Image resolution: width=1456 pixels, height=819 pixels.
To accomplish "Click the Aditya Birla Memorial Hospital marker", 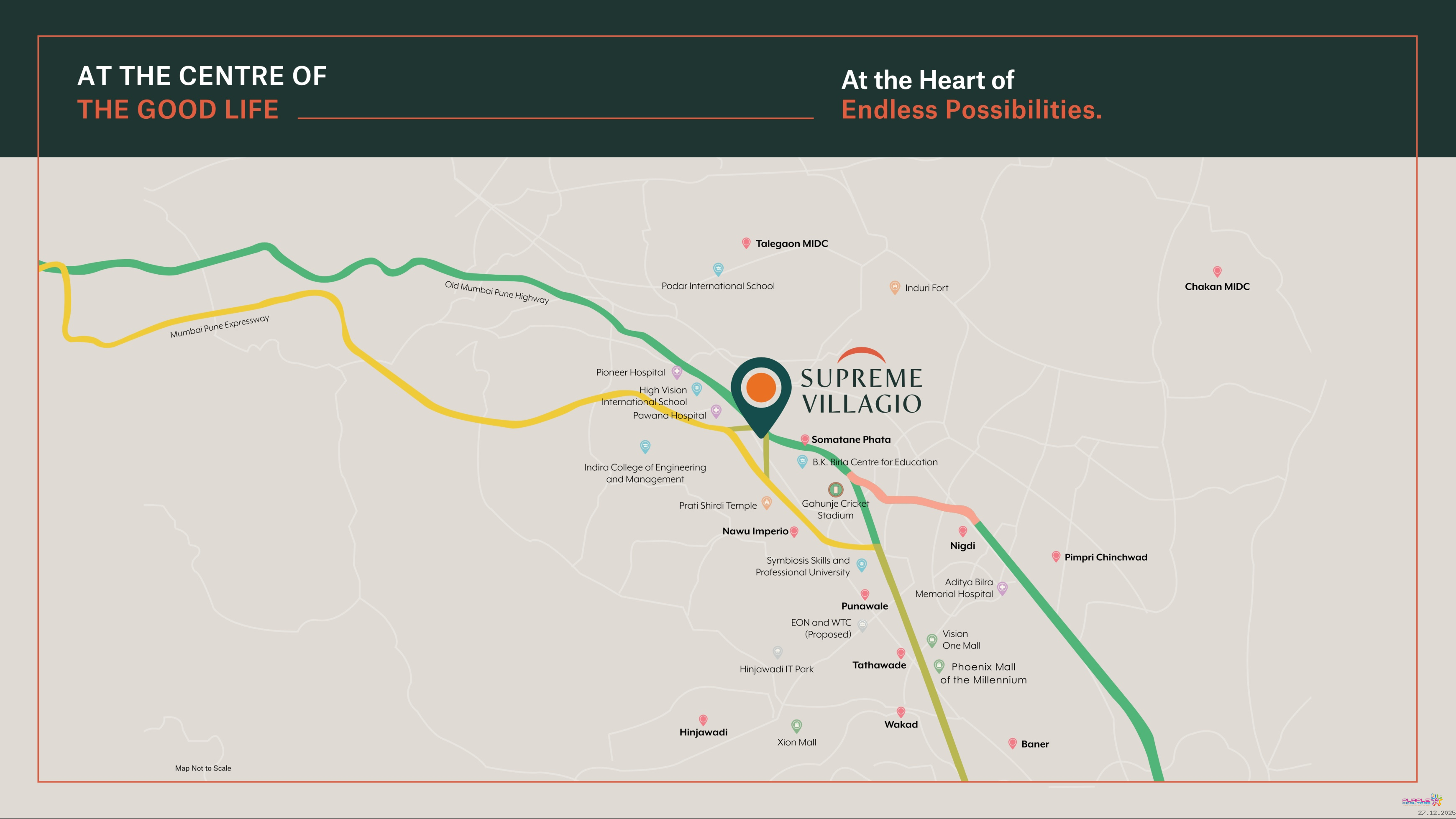I will pos(1002,588).
